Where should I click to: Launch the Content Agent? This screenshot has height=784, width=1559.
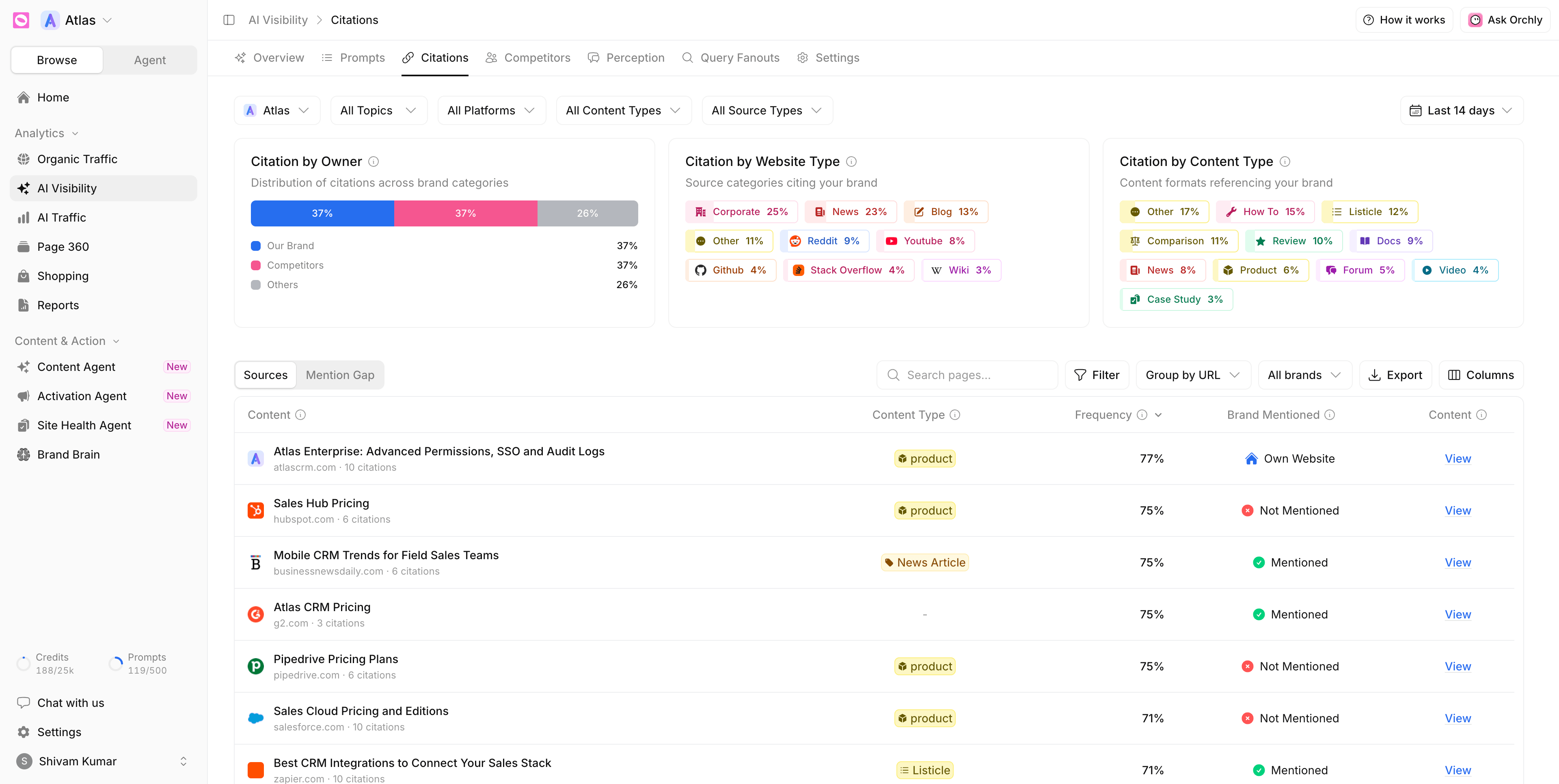(x=104, y=366)
